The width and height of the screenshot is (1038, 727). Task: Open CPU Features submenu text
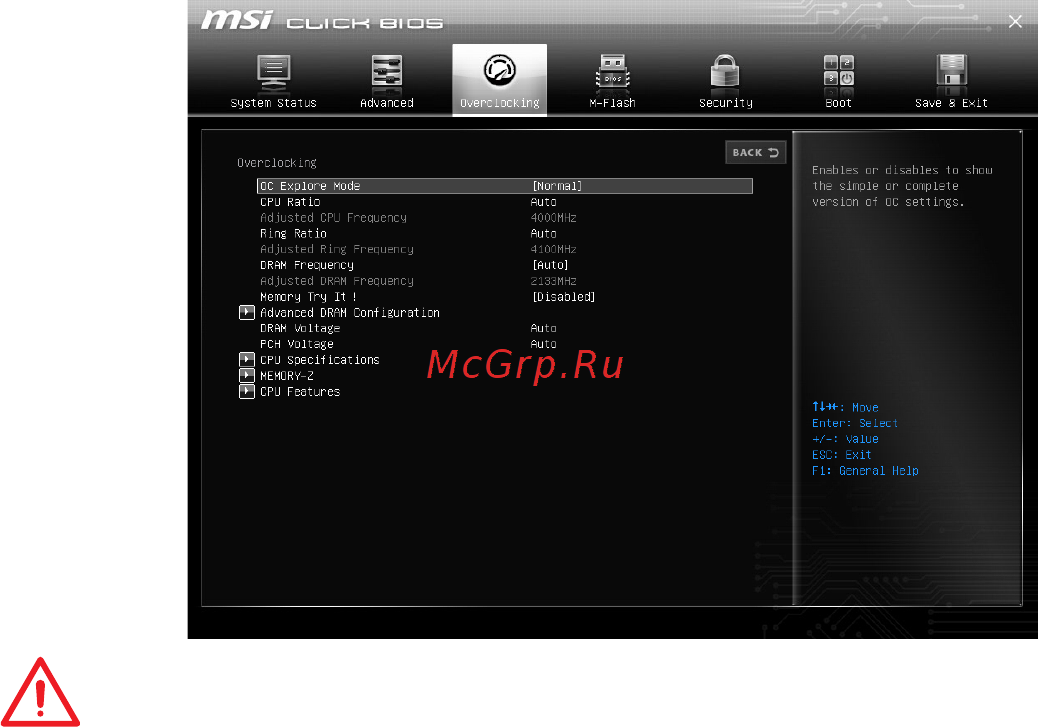pos(300,391)
